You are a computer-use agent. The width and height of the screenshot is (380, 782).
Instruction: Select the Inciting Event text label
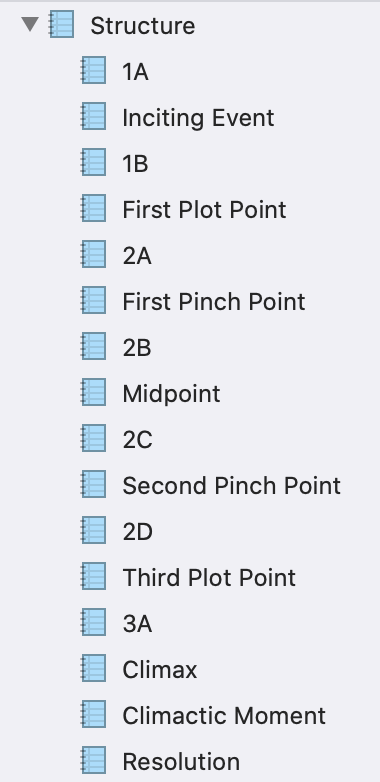point(198,118)
